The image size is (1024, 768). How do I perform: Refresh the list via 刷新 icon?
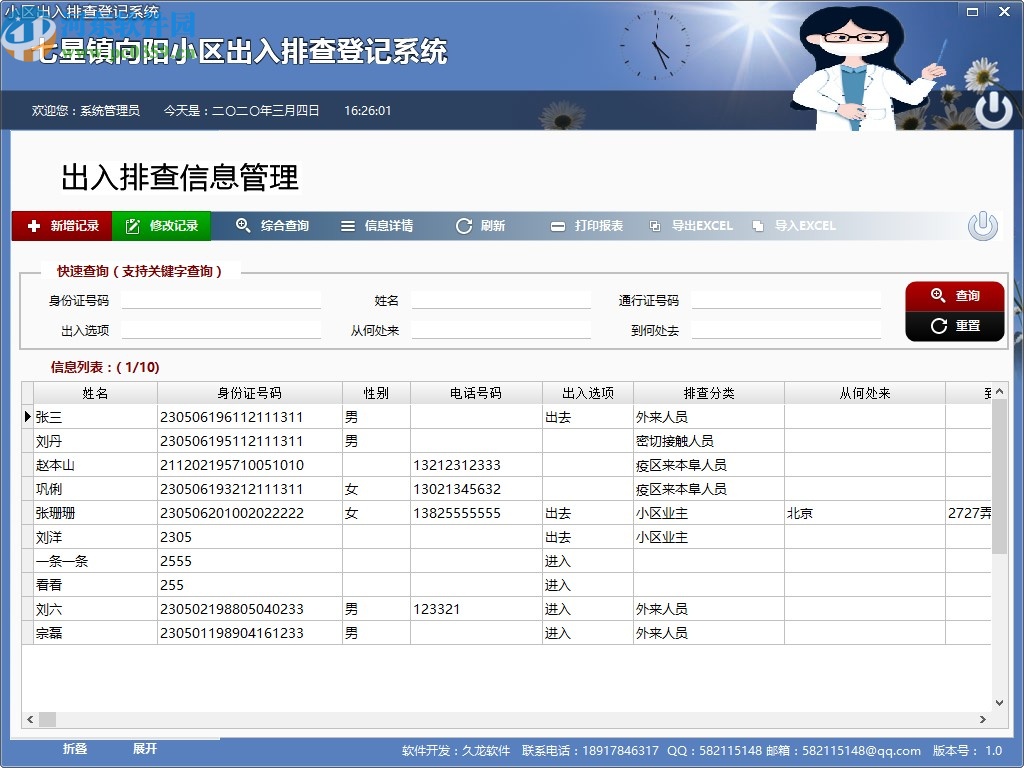point(481,225)
